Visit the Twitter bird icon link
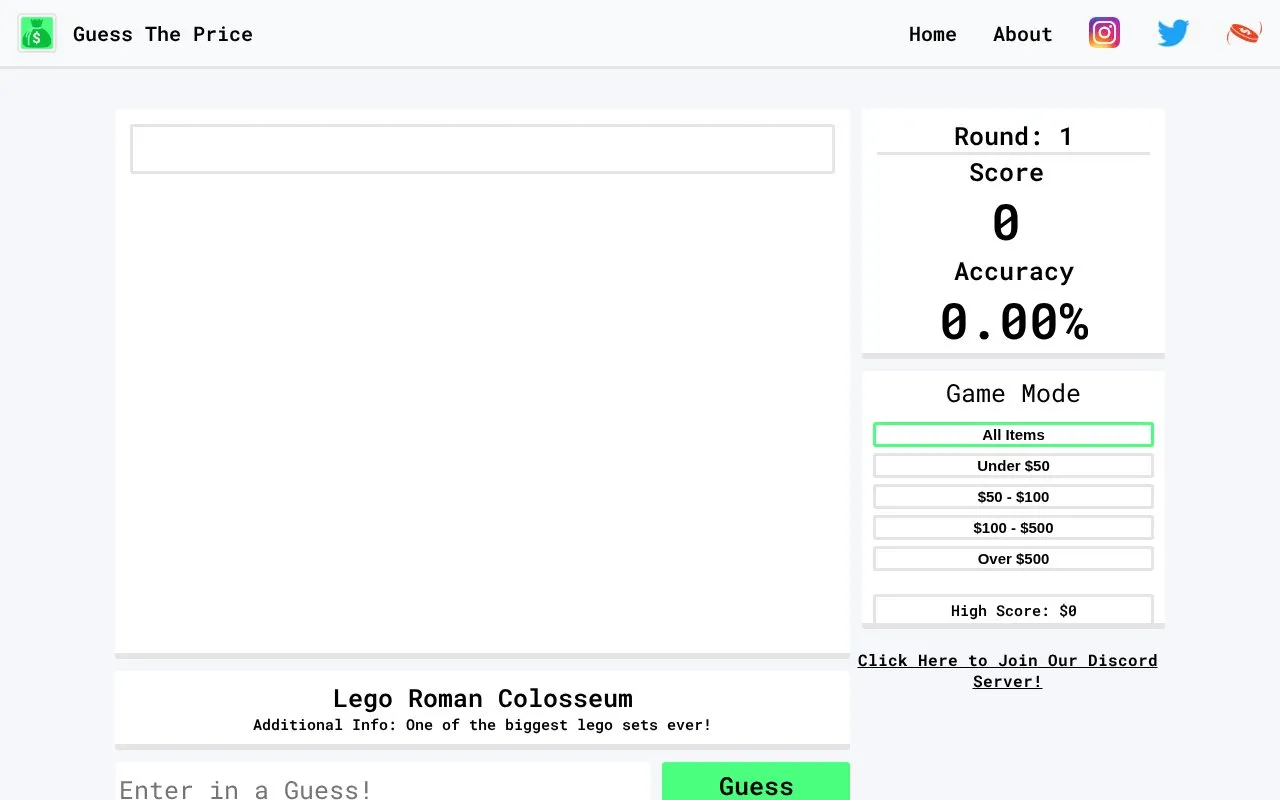The height and width of the screenshot is (800, 1280). point(1173,33)
